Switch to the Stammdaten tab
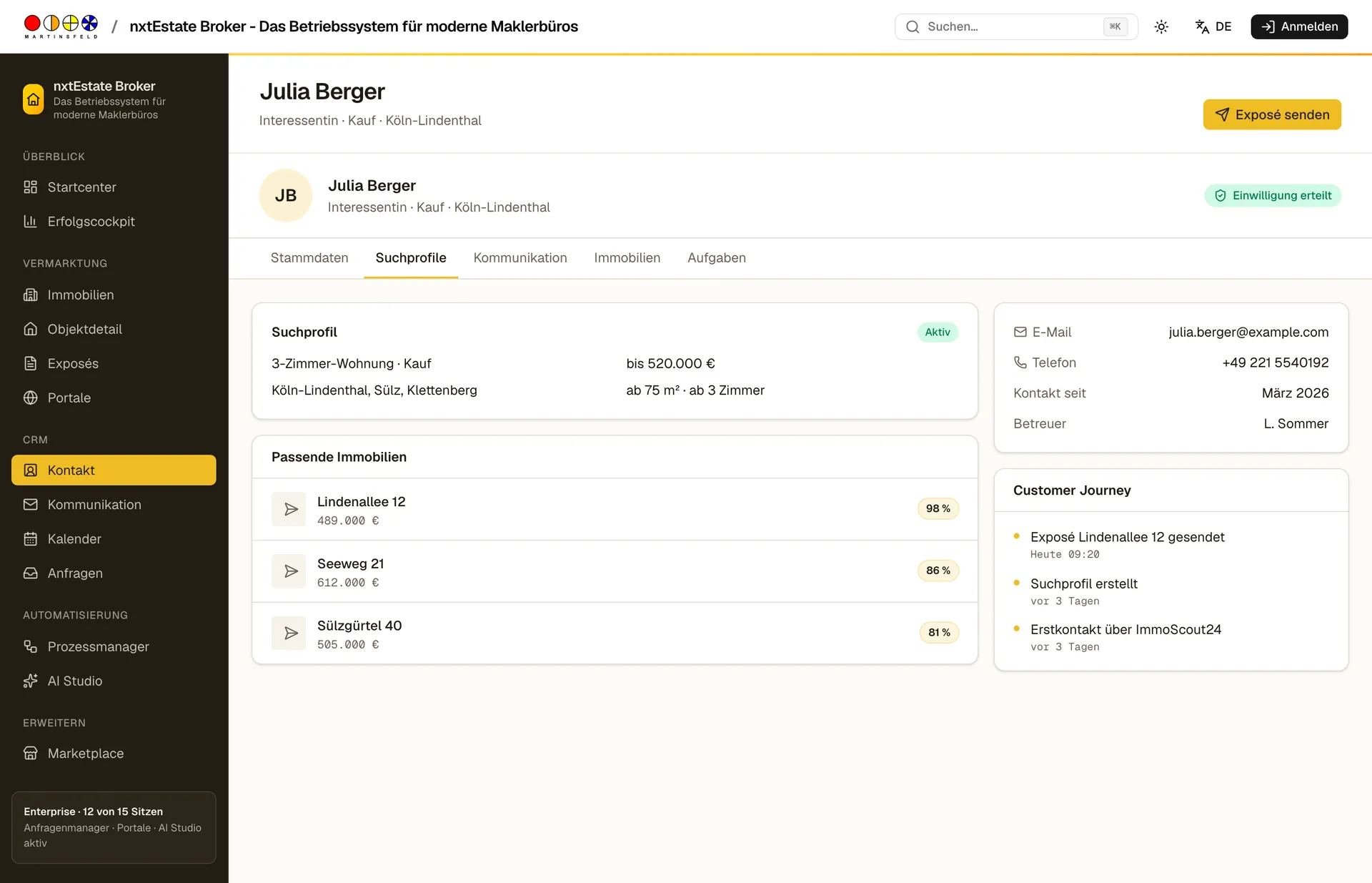 (x=309, y=258)
